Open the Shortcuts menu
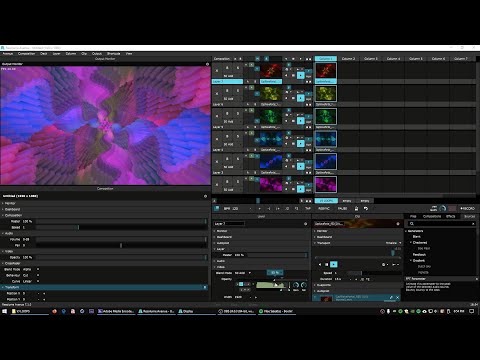Image resolution: width=480 pixels, height=360 pixels. click(x=114, y=53)
